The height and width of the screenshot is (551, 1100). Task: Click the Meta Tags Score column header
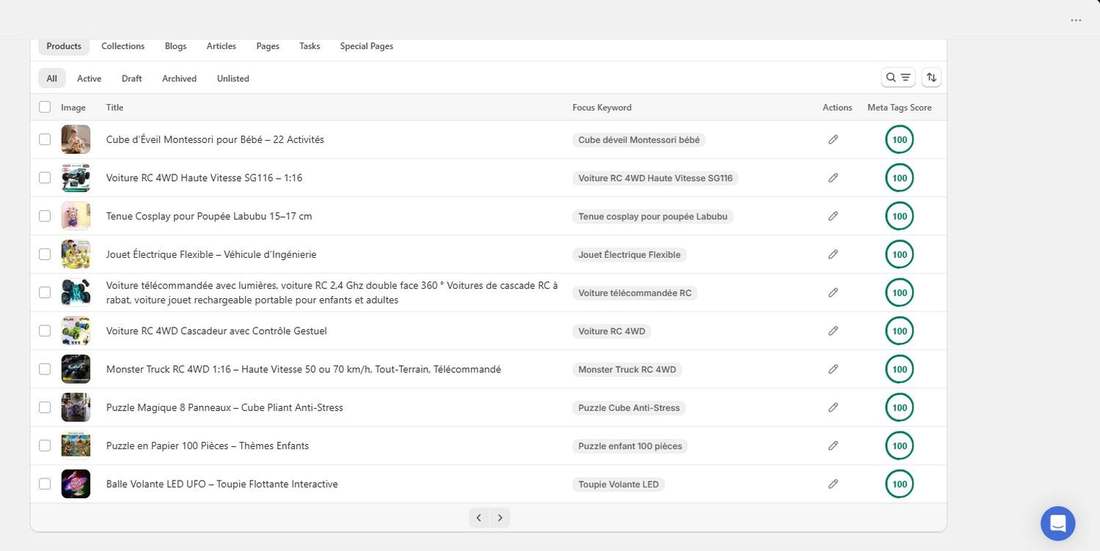tap(899, 107)
